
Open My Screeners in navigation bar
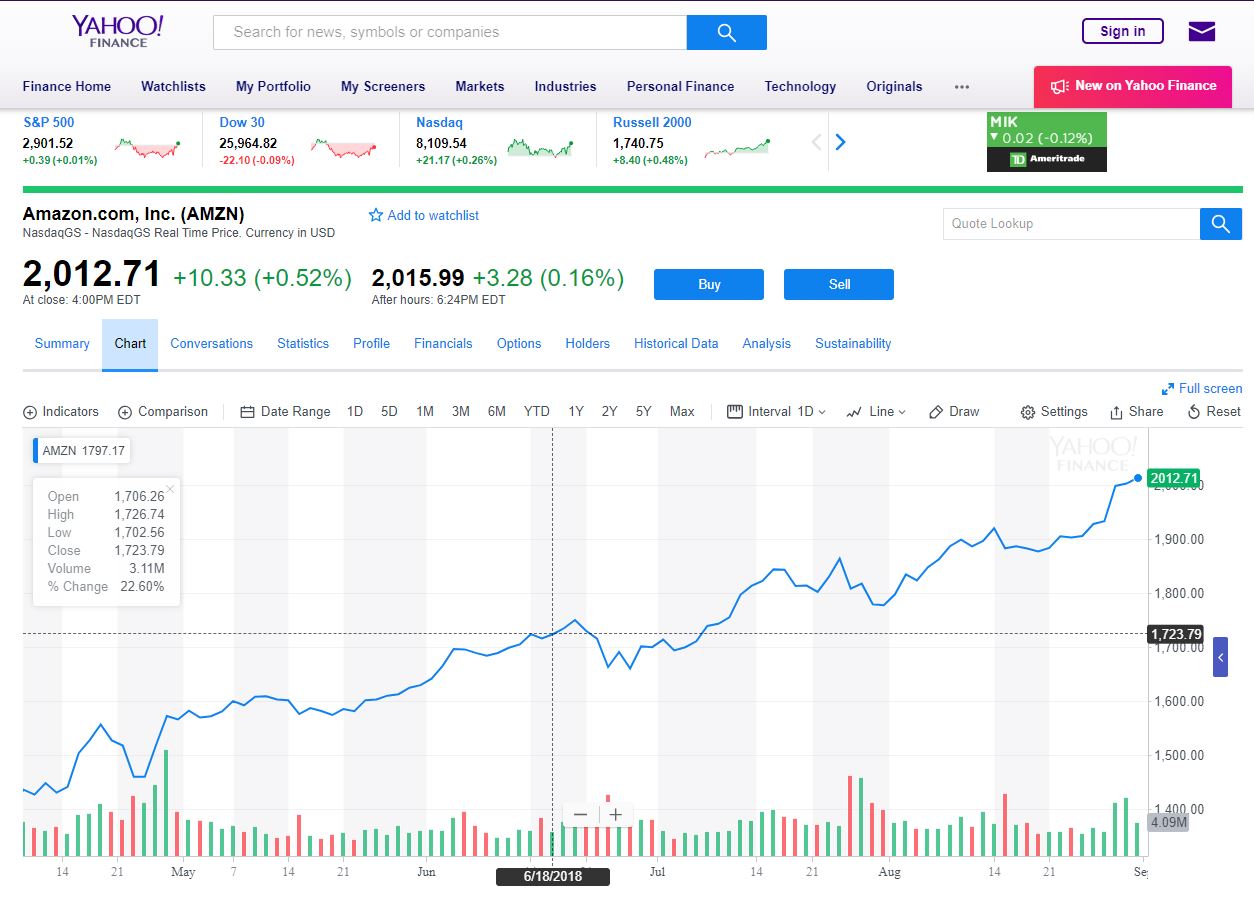[x=383, y=87]
